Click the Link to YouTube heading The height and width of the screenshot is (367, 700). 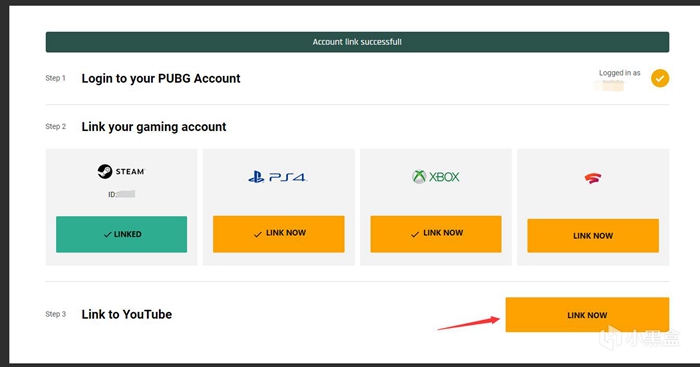[x=126, y=314]
